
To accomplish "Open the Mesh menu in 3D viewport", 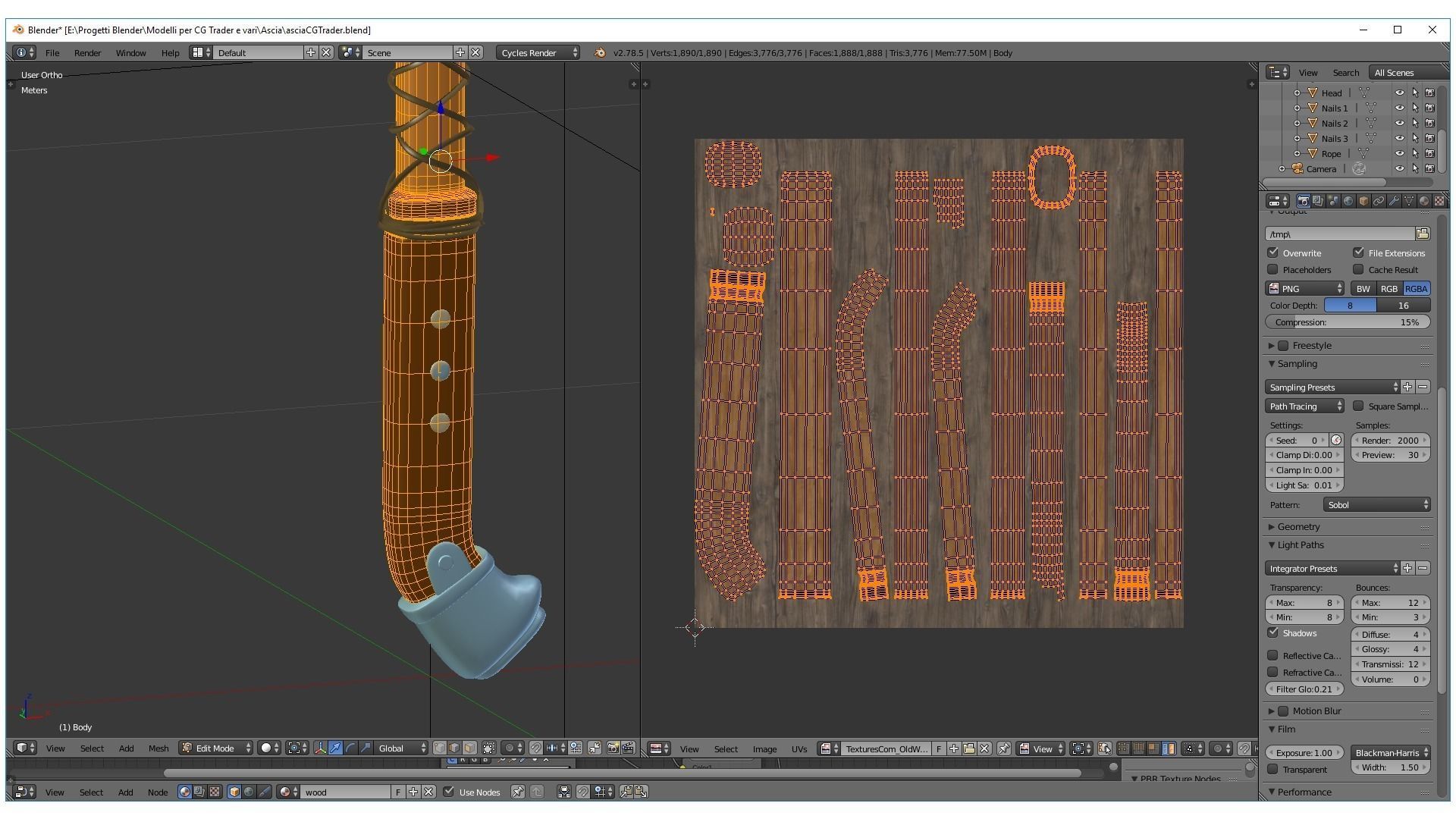I will (158, 748).
